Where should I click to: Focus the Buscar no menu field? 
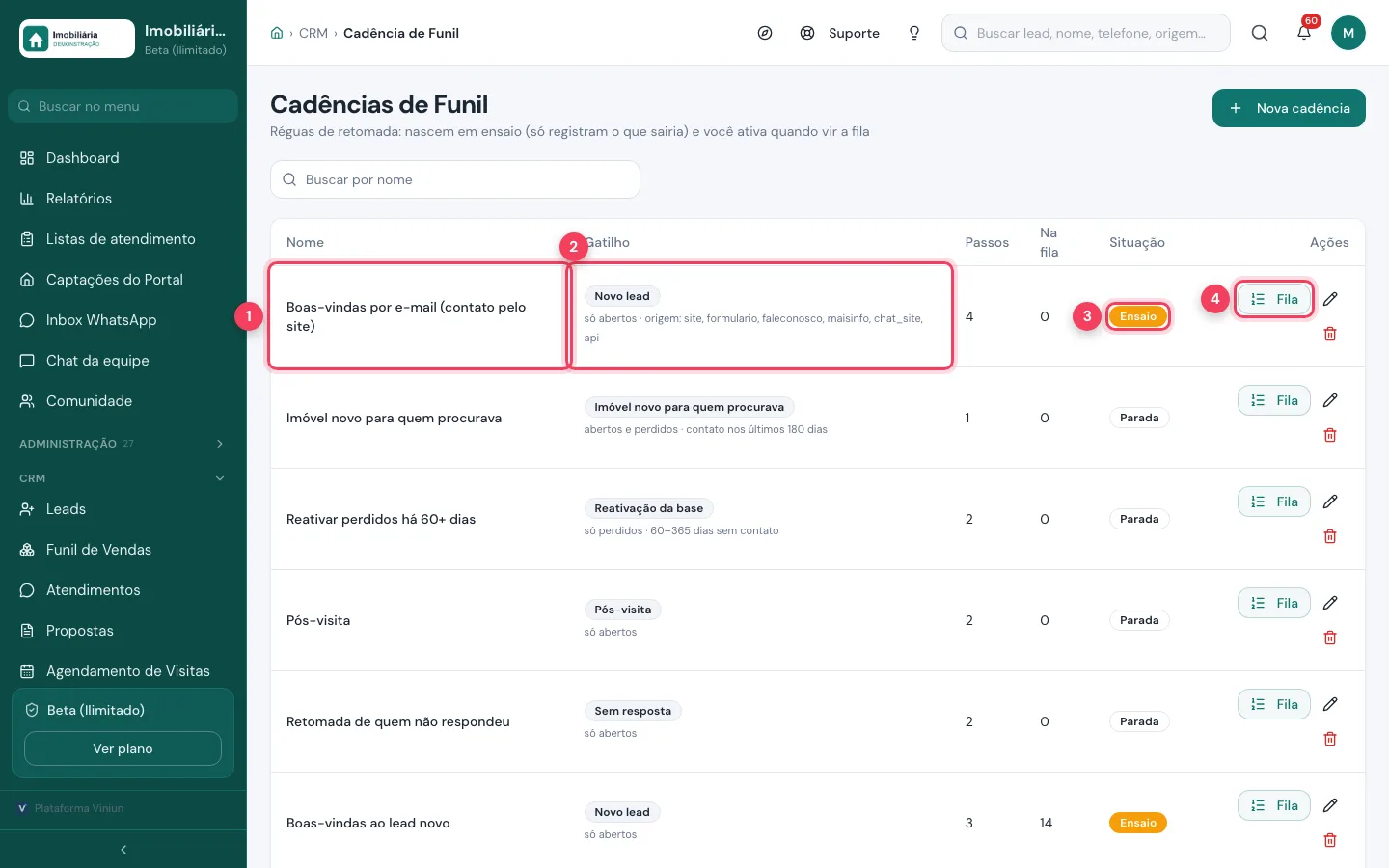123,106
